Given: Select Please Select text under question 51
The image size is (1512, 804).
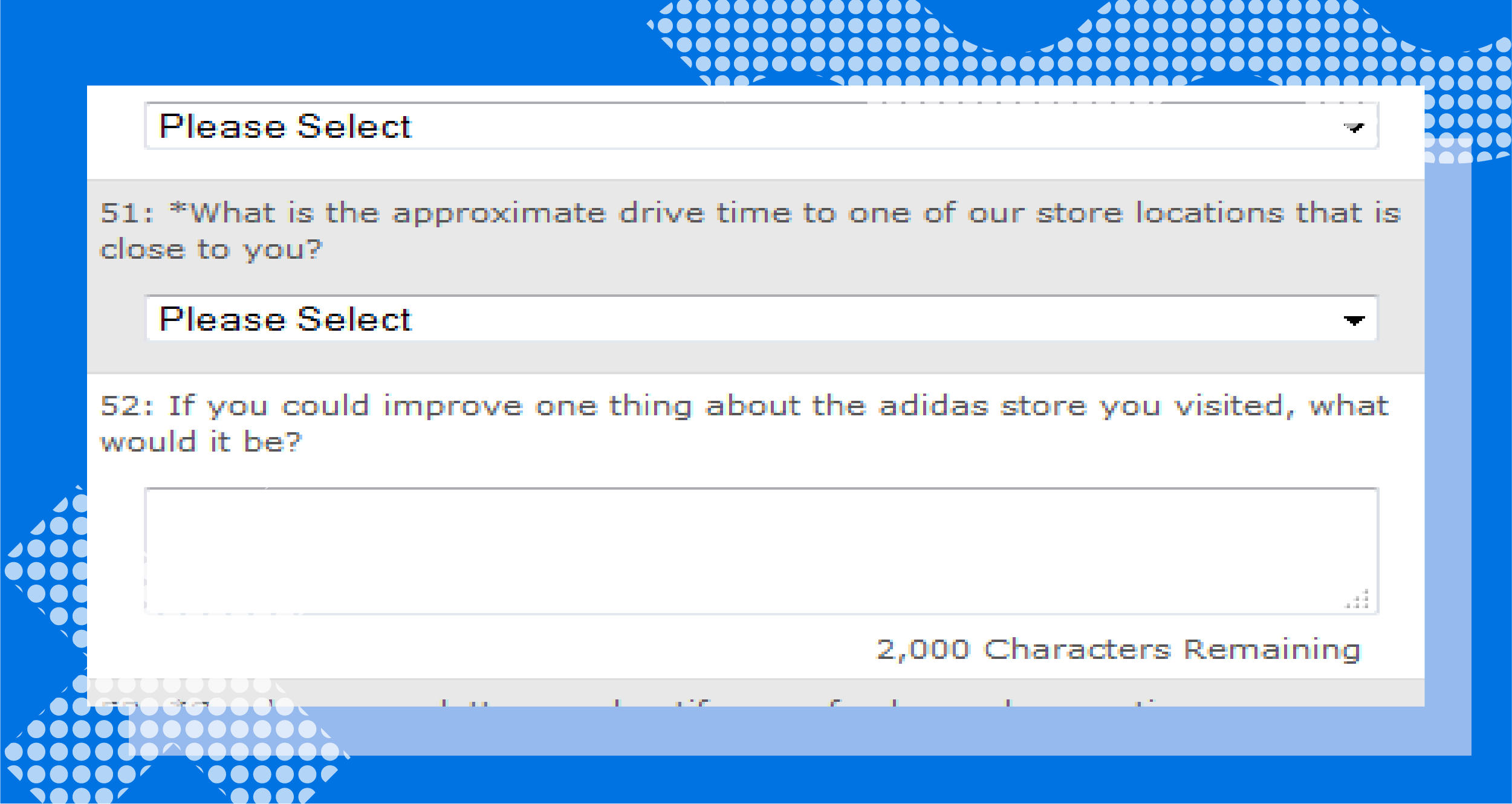Looking at the screenshot, I should point(285,319).
